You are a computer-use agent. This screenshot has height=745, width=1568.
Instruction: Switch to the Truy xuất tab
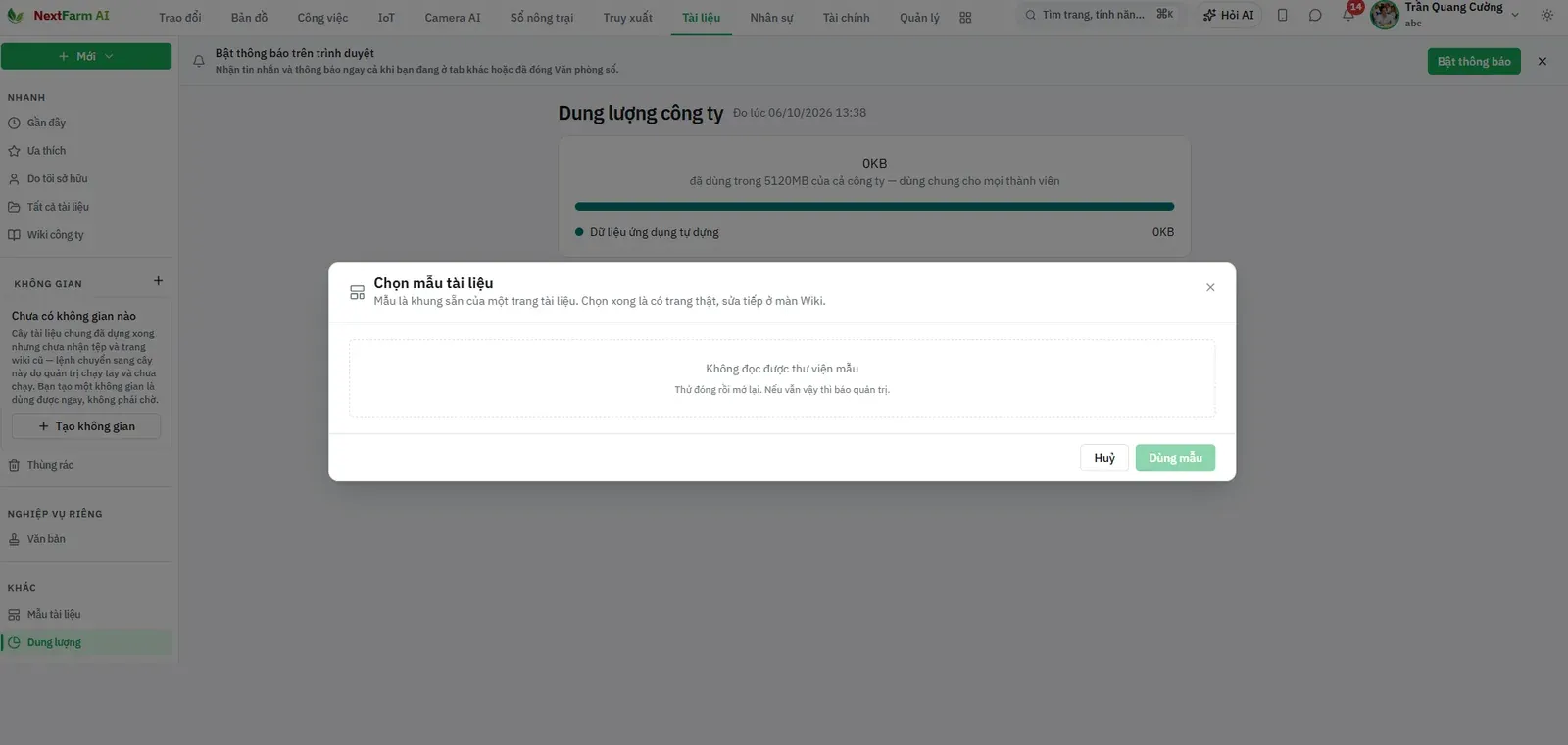[628, 18]
